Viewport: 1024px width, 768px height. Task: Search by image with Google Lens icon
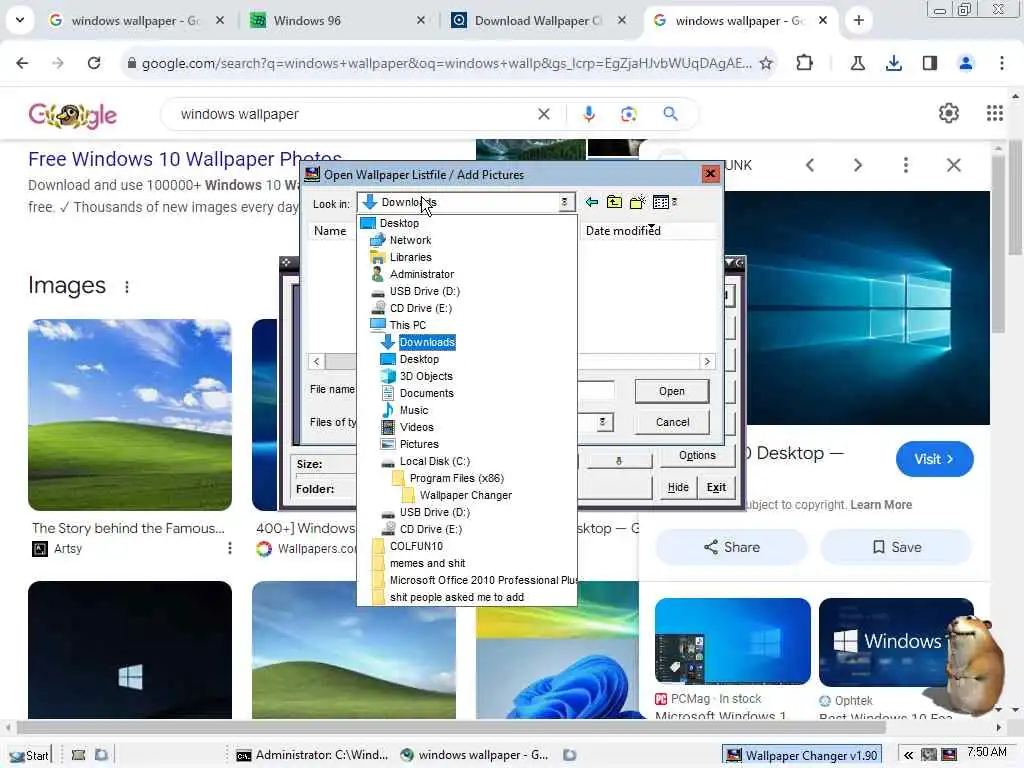pyautogui.click(x=628, y=114)
